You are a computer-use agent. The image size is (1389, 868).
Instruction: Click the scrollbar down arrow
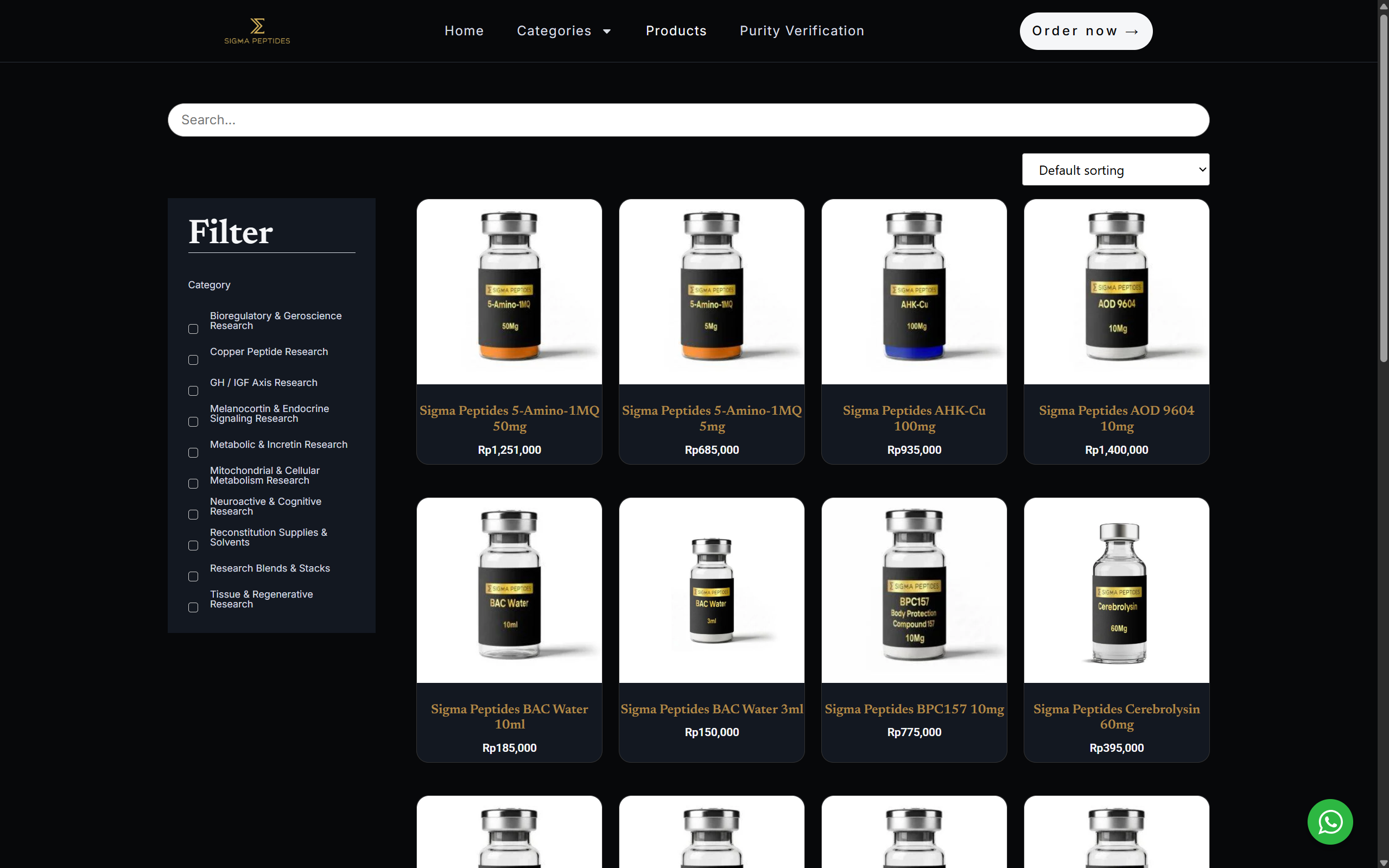[1383, 862]
